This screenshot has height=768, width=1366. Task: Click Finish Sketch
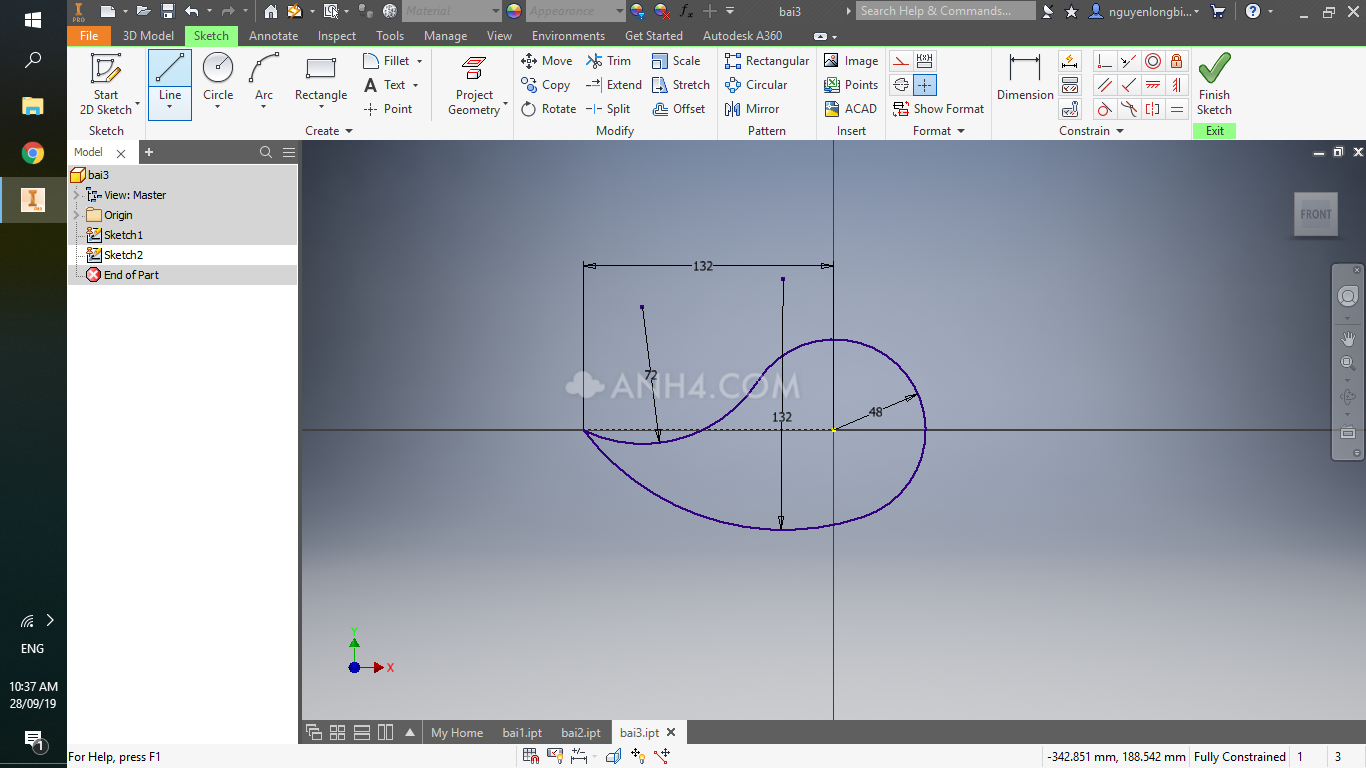click(x=1214, y=85)
